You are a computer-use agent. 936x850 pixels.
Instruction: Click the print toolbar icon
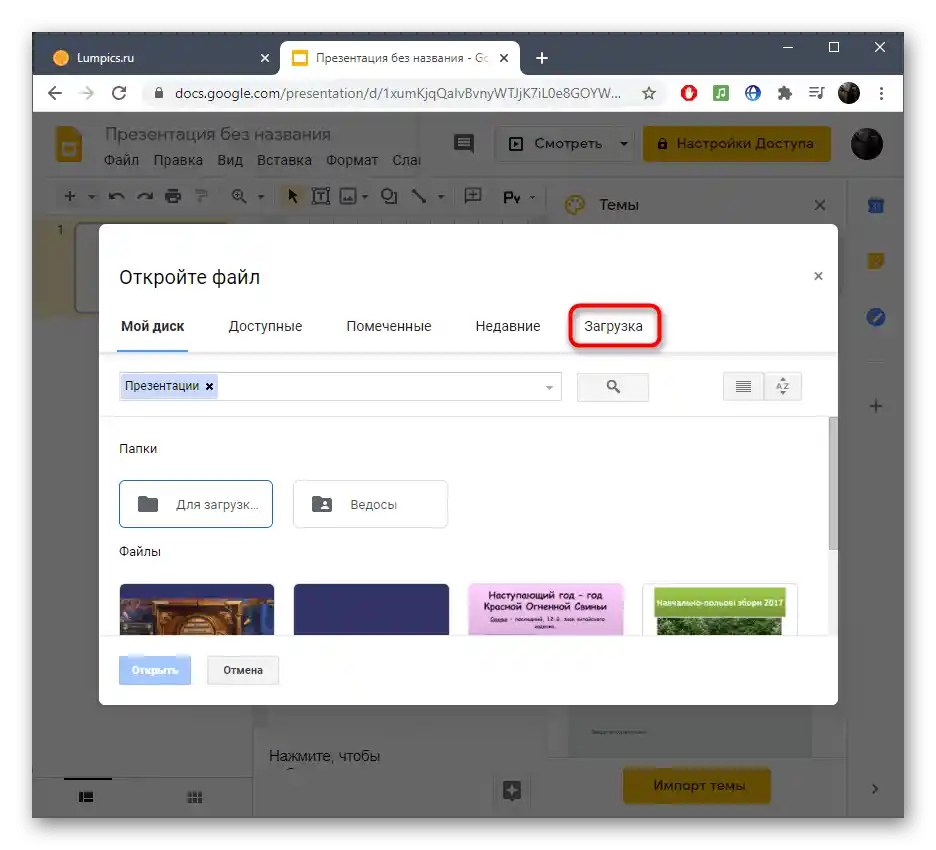click(173, 196)
